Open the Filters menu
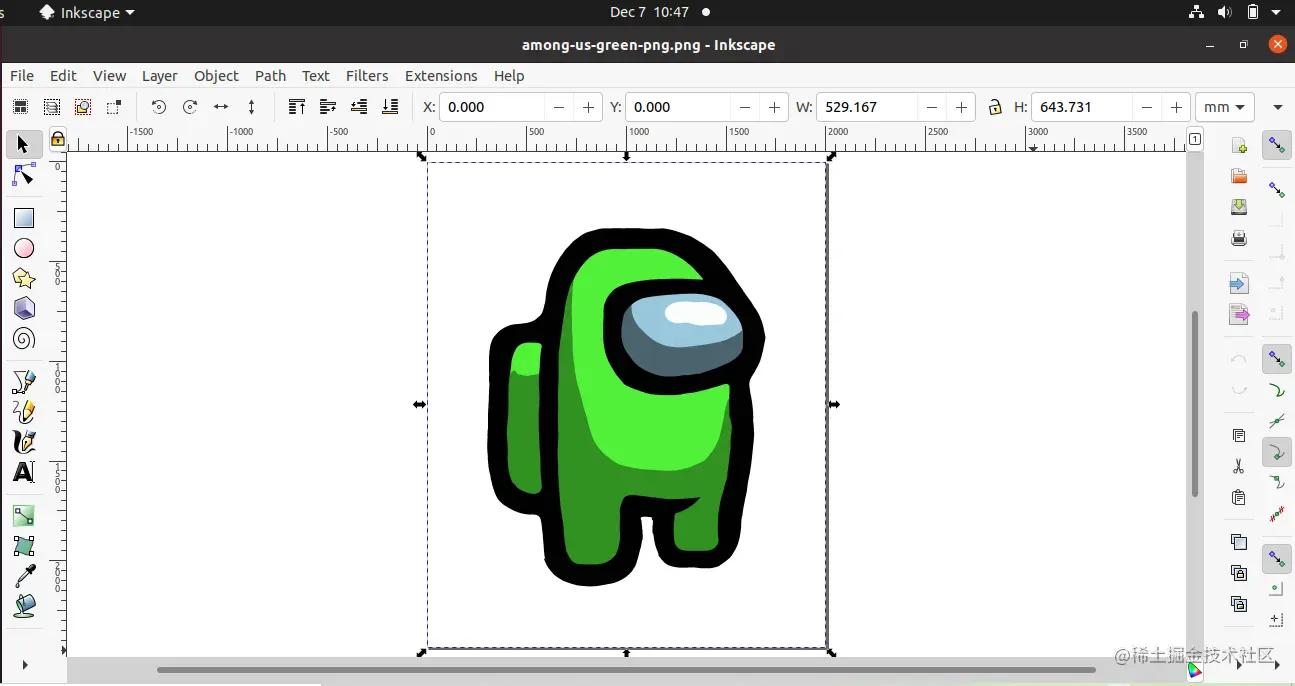The height and width of the screenshot is (686, 1295). 367,76
